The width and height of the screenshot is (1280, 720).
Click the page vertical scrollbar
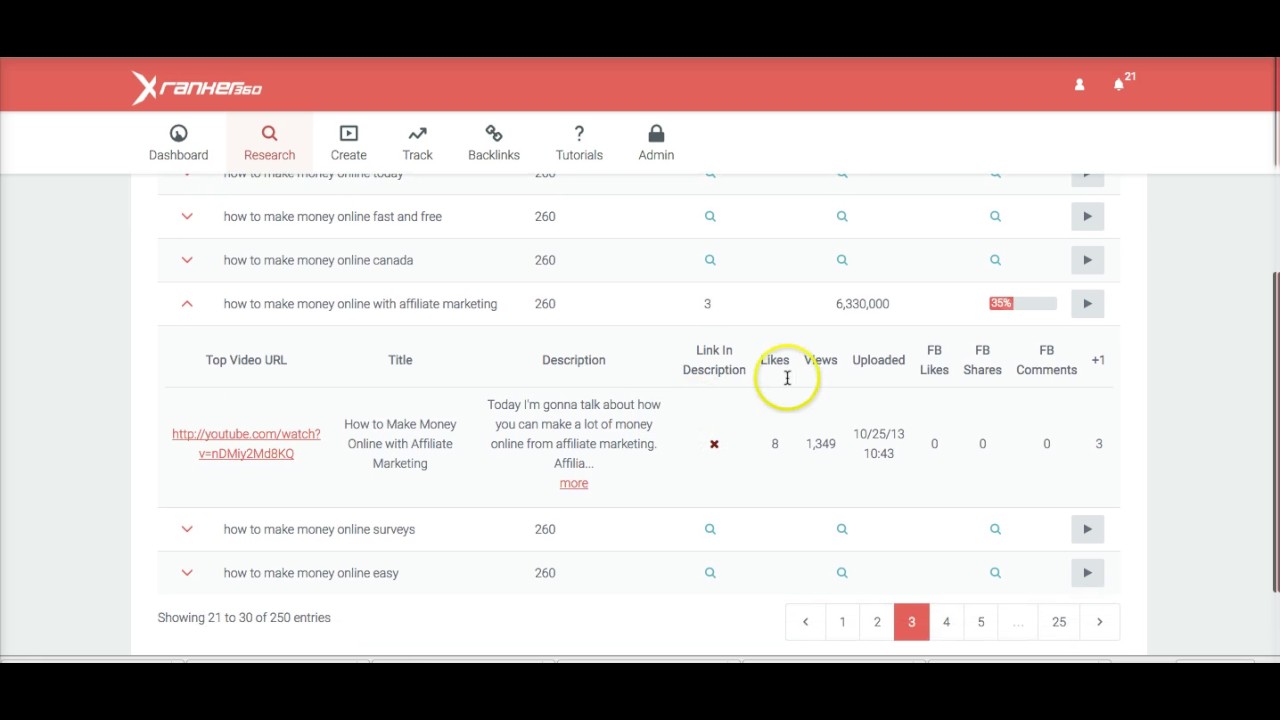click(1275, 432)
